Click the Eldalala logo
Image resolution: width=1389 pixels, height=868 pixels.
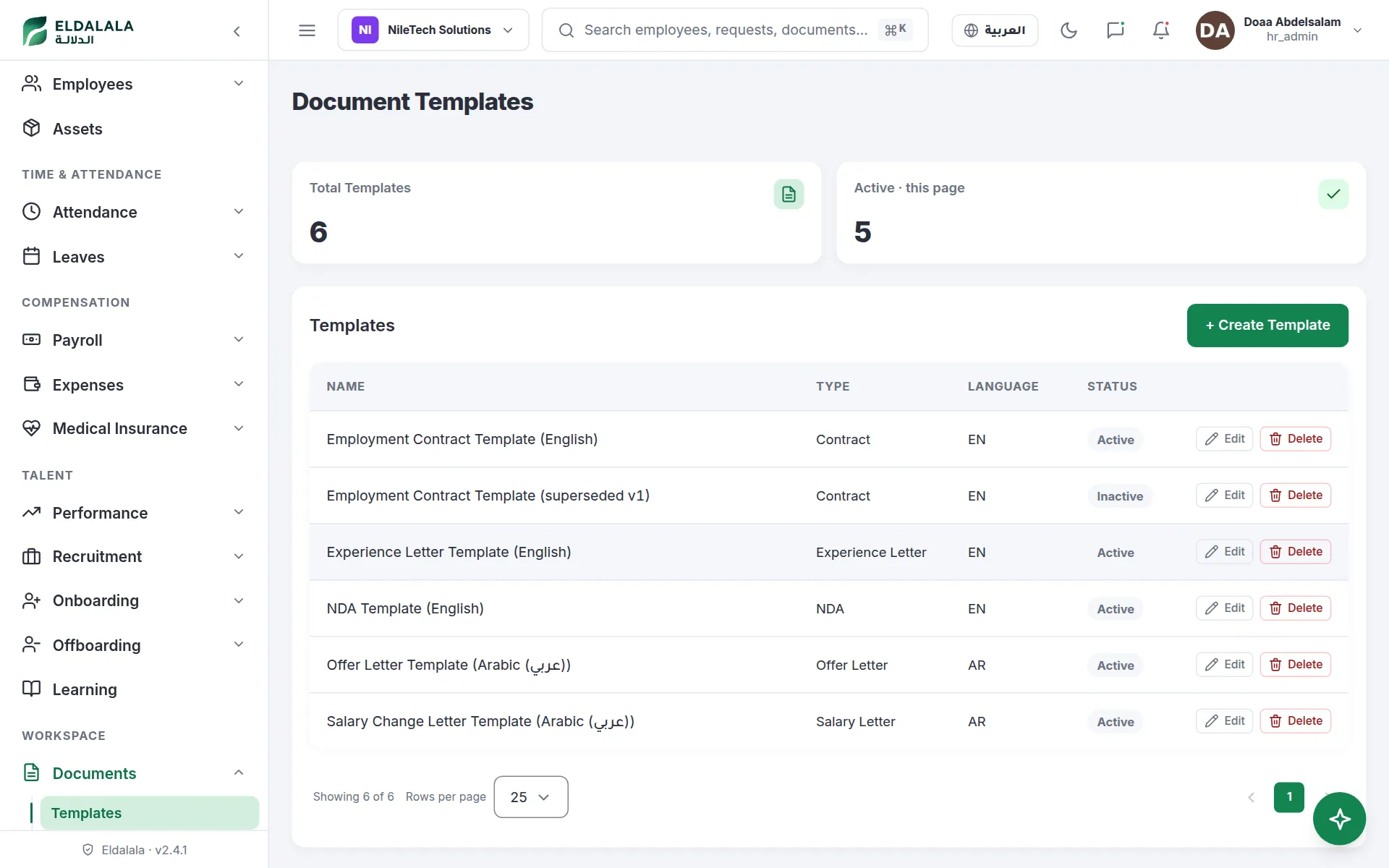(78, 30)
